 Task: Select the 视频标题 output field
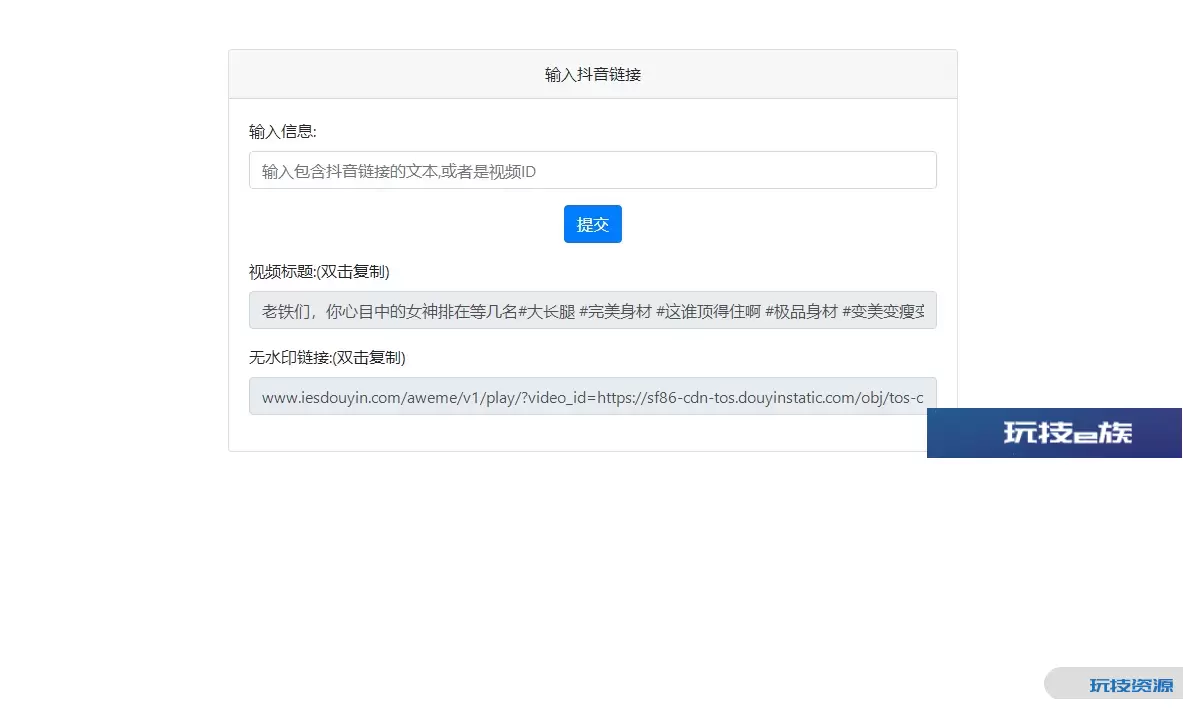point(592,310)
